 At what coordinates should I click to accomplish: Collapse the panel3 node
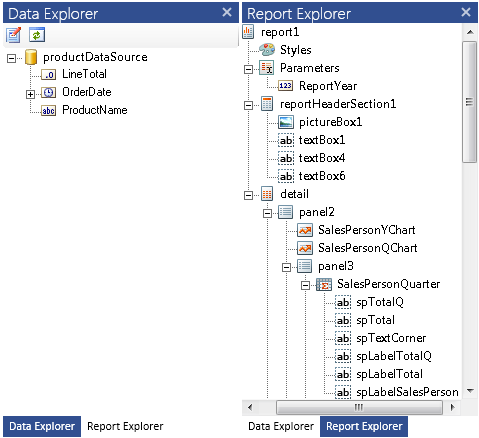click(286, 267)
